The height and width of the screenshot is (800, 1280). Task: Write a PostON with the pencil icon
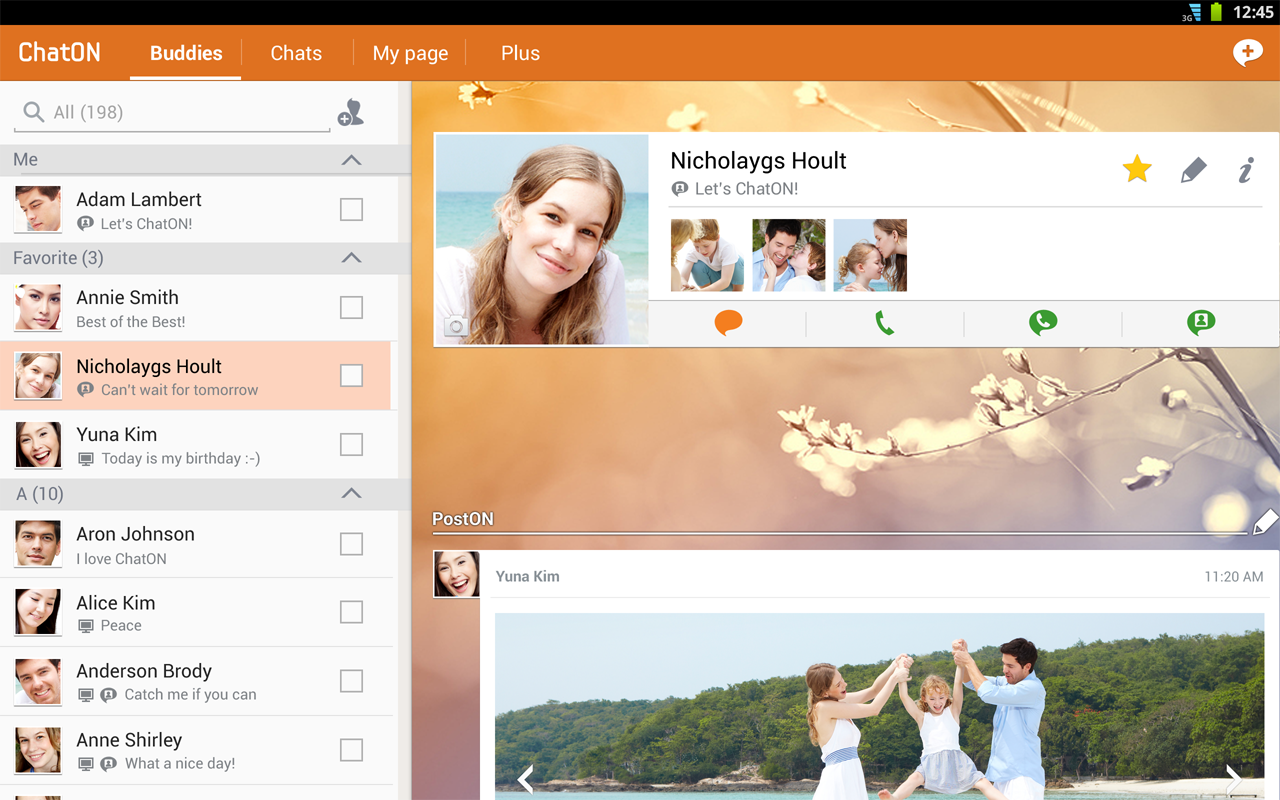pos(1265,522)
